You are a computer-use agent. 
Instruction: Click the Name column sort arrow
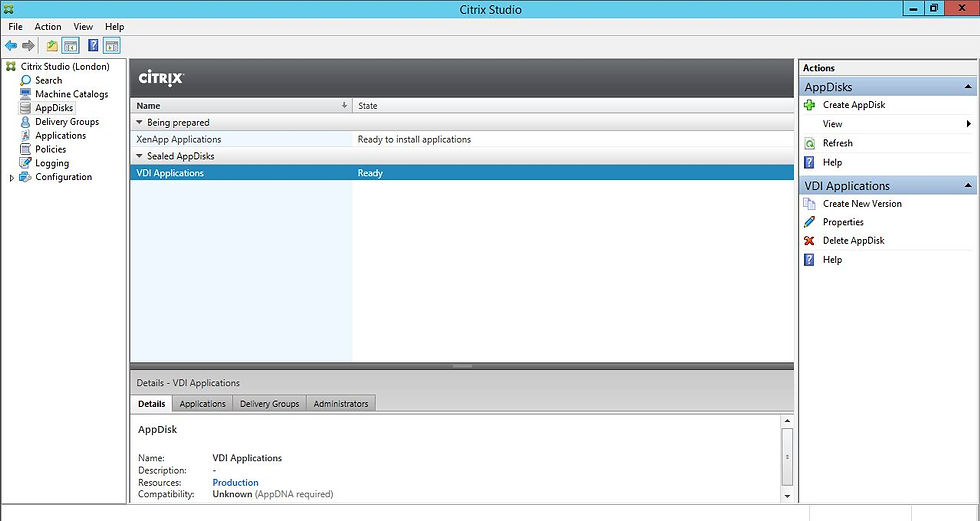point(344,106)
